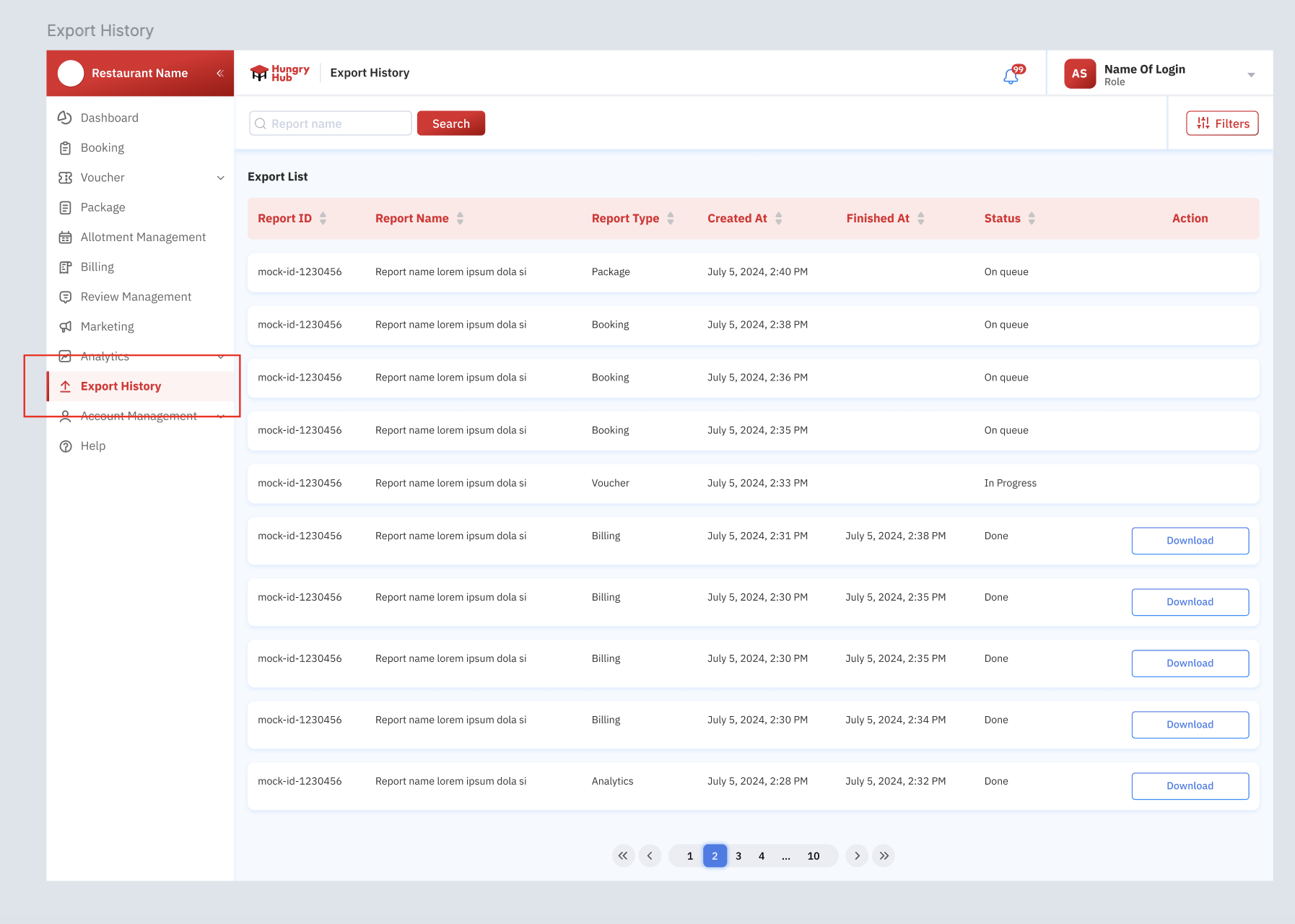Image resolution: width=1295 pixels, height=924 pixels.
Task: Open Review Management from sidebar
Action: click(136, 297)
